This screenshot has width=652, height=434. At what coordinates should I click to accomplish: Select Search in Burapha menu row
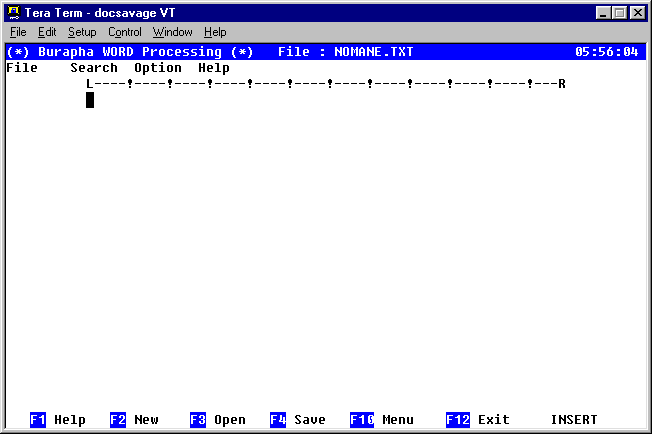coord(94,68)
